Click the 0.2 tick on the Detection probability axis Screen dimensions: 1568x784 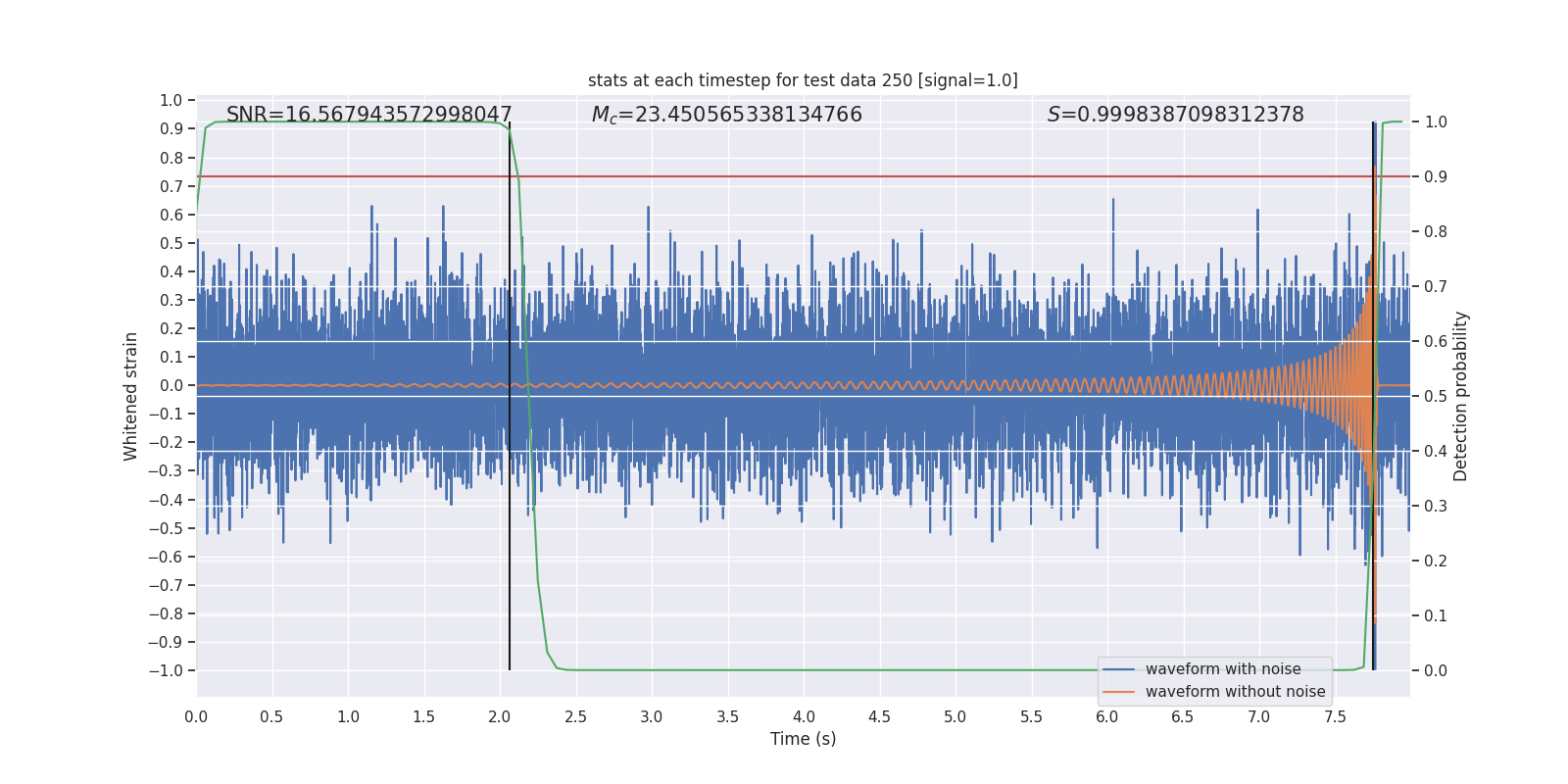click(1436, 561)
